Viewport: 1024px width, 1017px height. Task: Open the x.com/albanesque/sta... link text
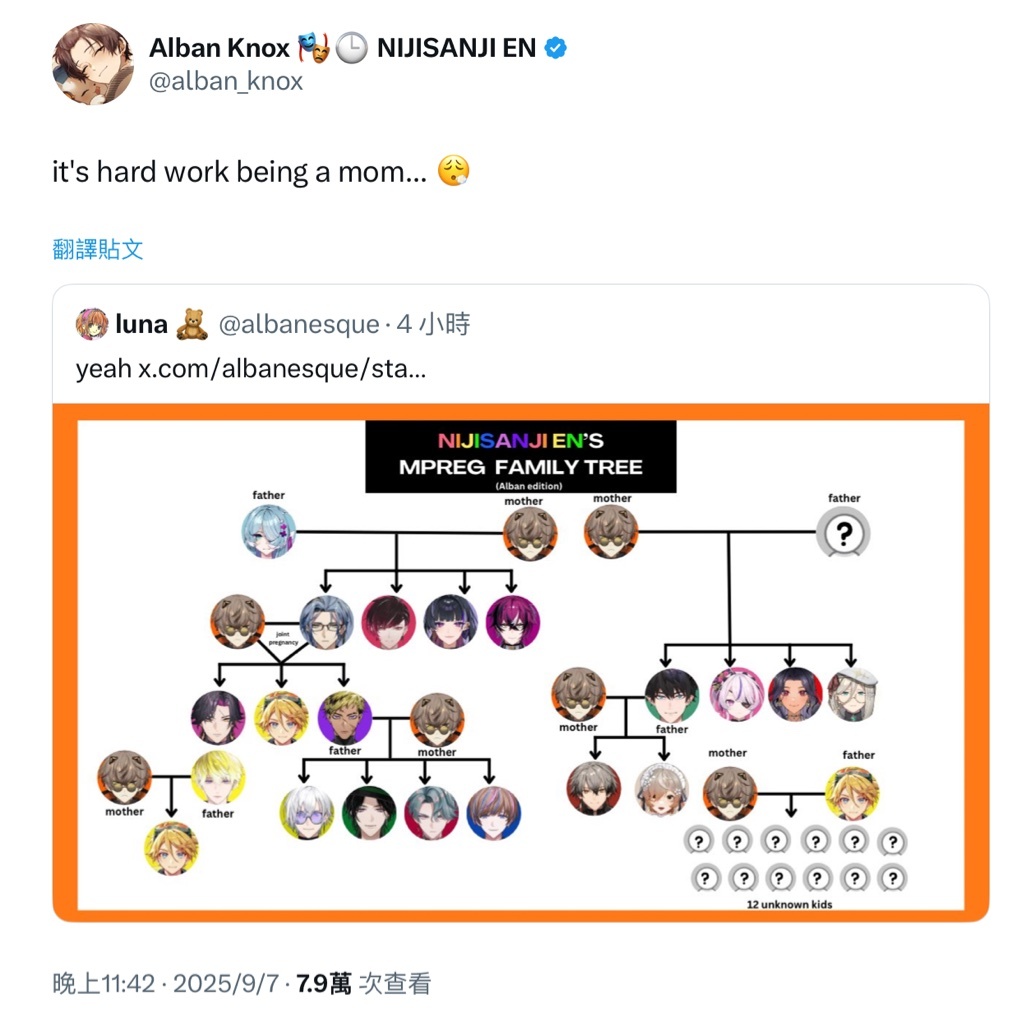(x=282, y=369)
